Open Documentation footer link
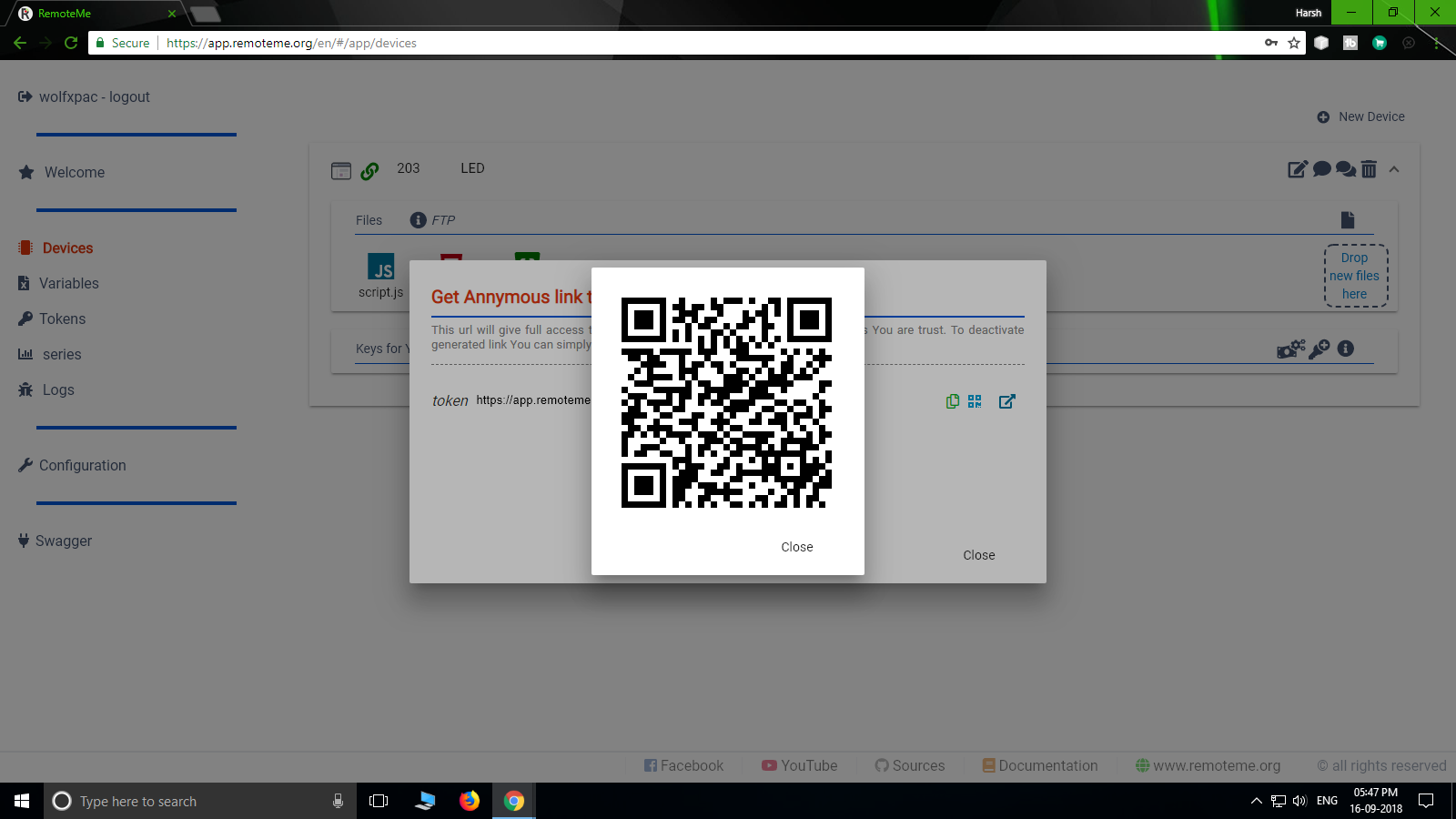This screenshot has height=819, width=1456. point(1040,765)
